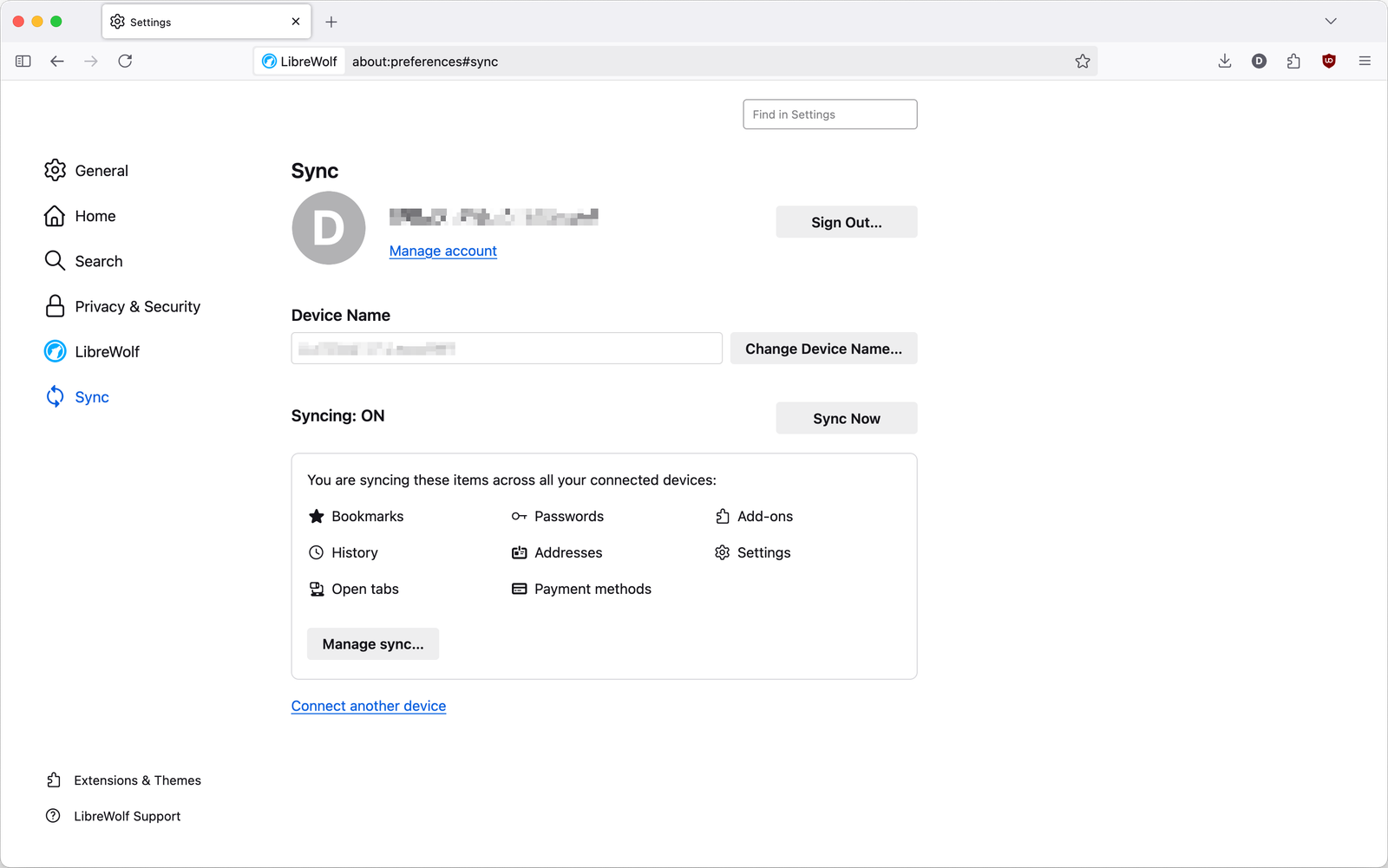Sign out of the sync account
The height and width of the screenshot is (868, 1388).
click(846, 221)
